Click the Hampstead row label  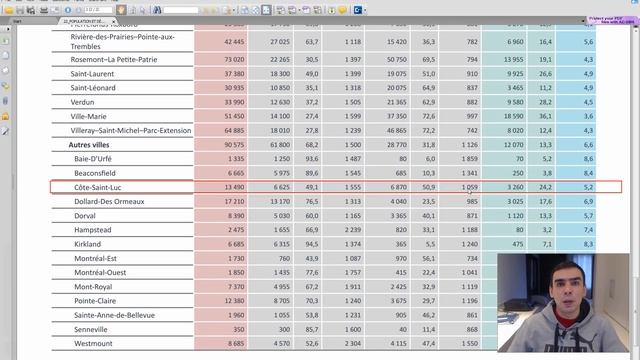pos(93,230)
